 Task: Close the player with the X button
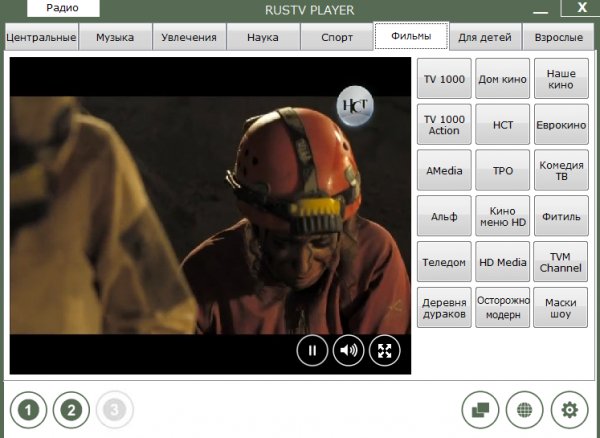tap(581, 8)
